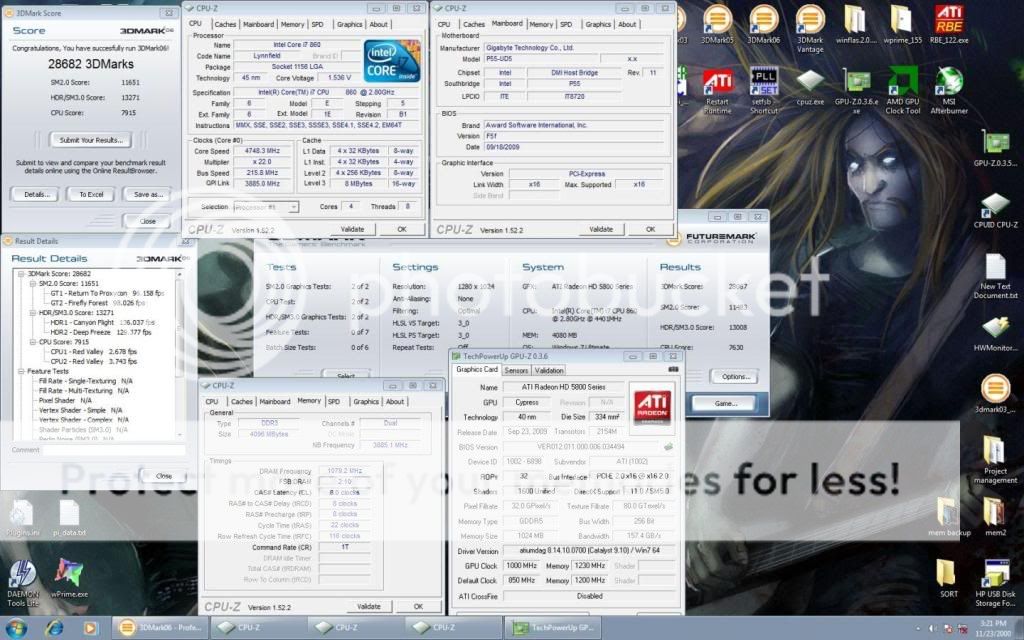
Task: Open SPD tab in the CPU-Z memory window
Action: [334, 402]
